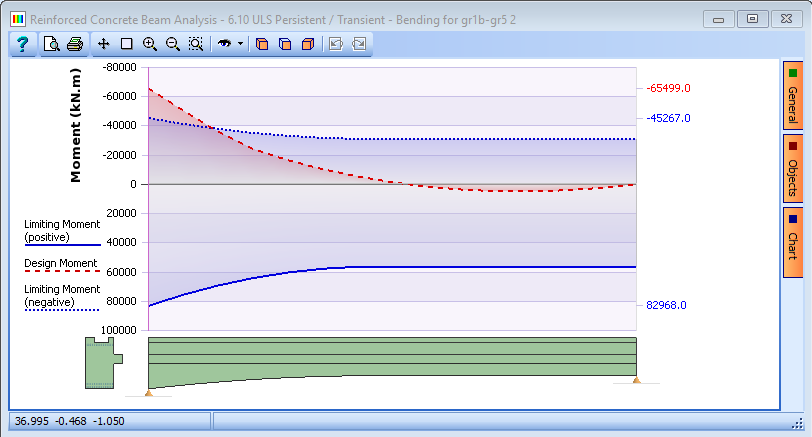Click the Moment (kN.m) axis title

tap(76, 125)
